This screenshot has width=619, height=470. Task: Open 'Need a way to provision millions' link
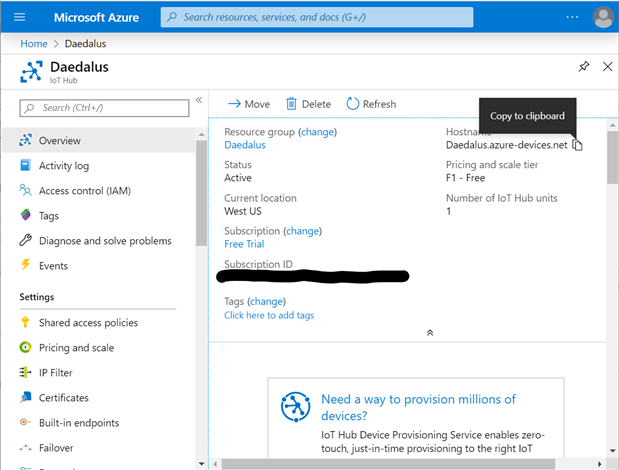[x=418, y=407]
